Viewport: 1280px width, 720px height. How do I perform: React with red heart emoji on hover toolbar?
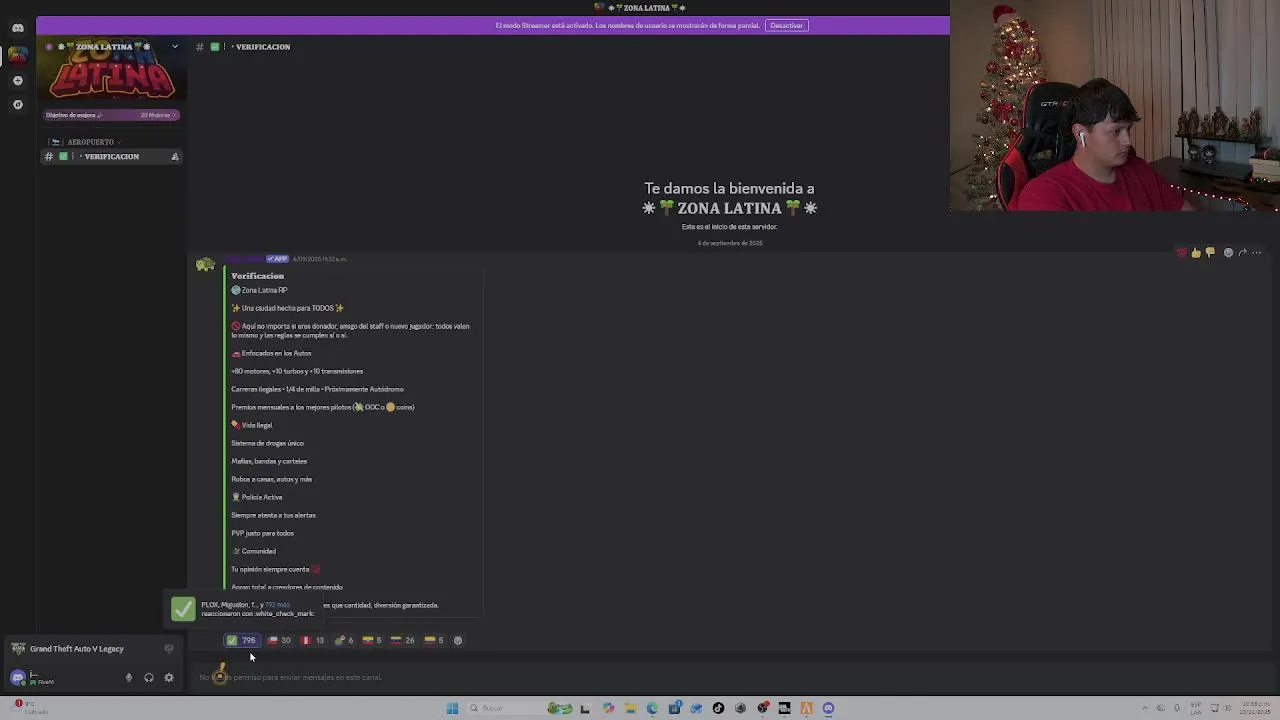(x=1182, y=252)
